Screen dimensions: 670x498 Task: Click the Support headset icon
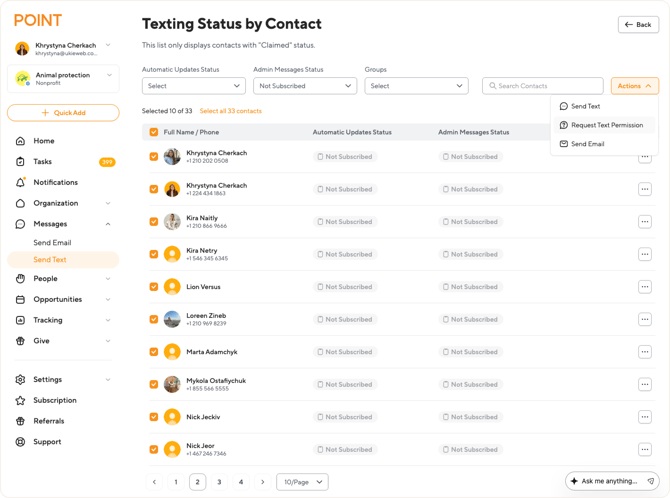20,442
